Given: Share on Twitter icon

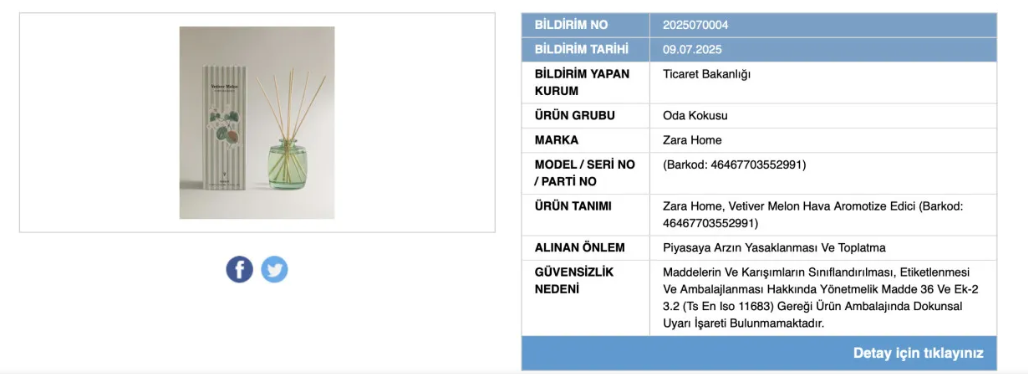Looking at the screenshot, I should [x=274, y=270].
